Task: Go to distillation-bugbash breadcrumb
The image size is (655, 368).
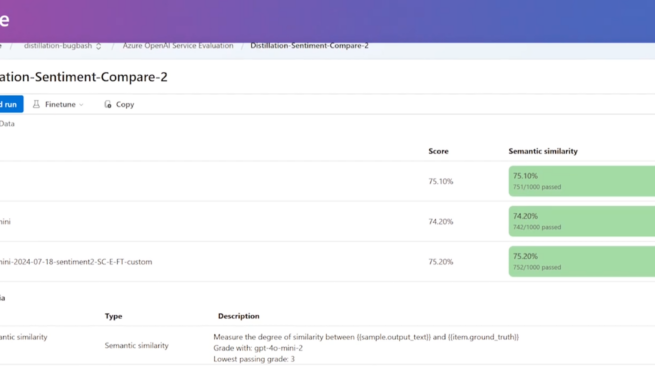Action: 58,46
